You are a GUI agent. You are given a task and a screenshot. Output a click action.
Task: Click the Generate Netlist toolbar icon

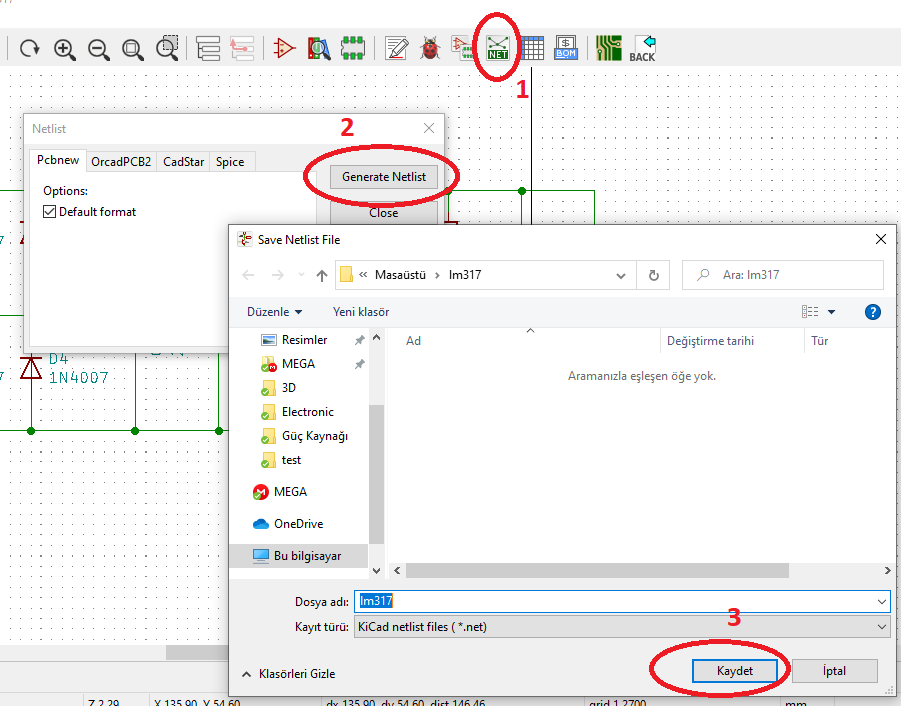coord(497,48)
